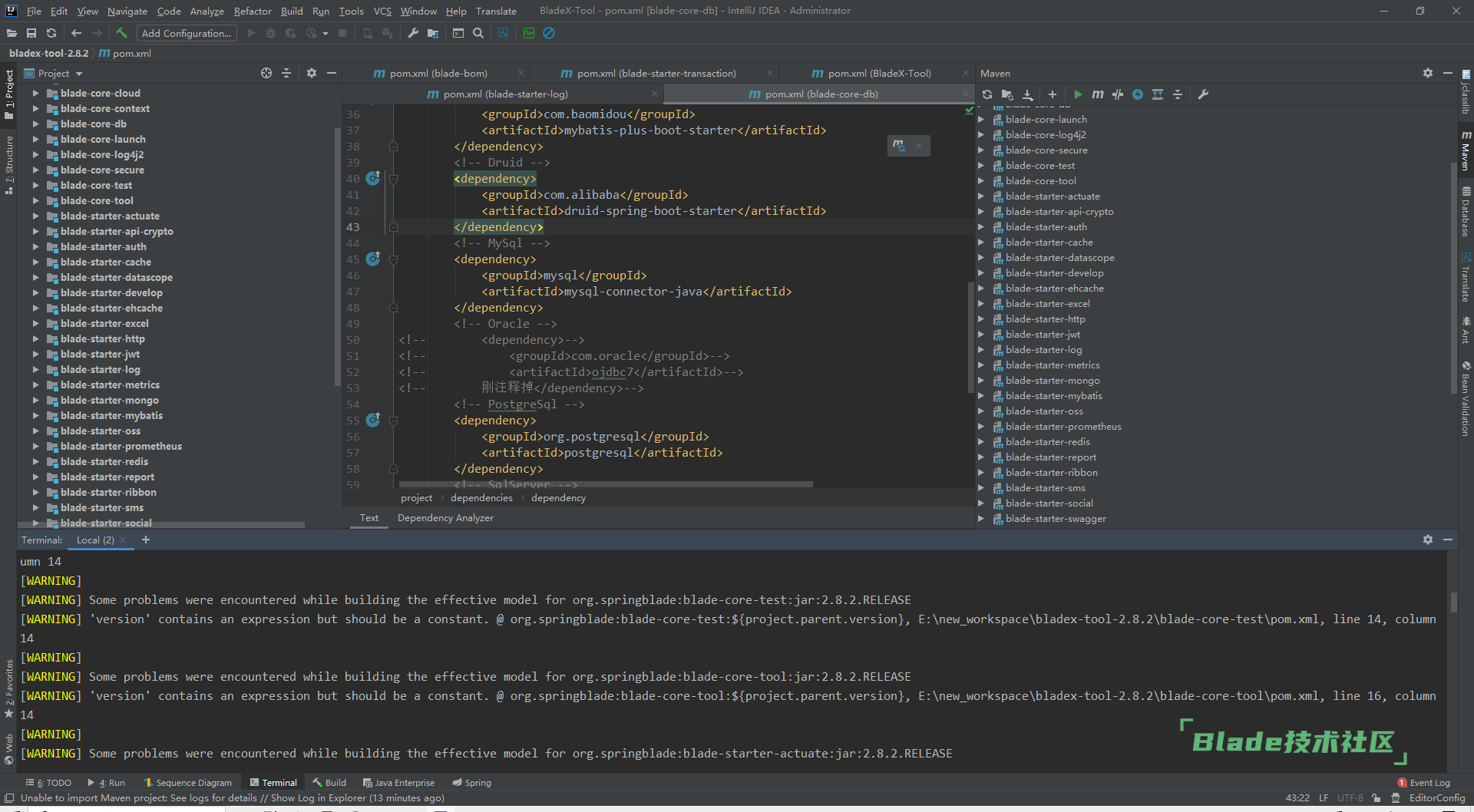
Task: Open Sequence Diagram tool window
Action: [187, 783]
